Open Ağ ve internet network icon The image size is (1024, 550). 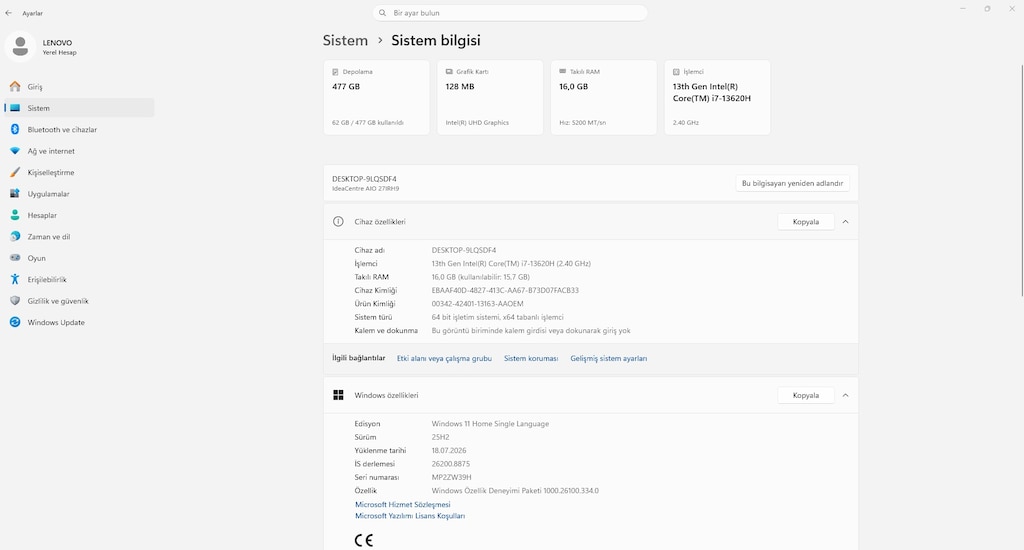[15, 151]
